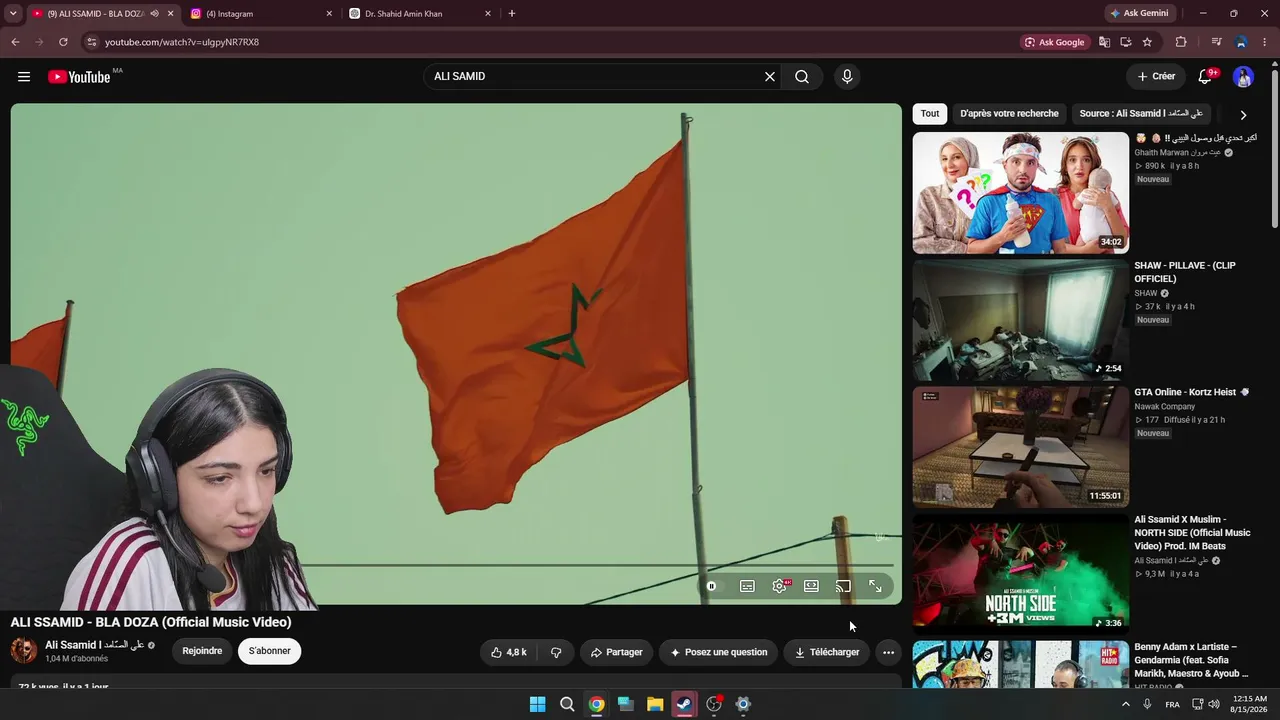Bookmark this page with the star

(1147, 42)
